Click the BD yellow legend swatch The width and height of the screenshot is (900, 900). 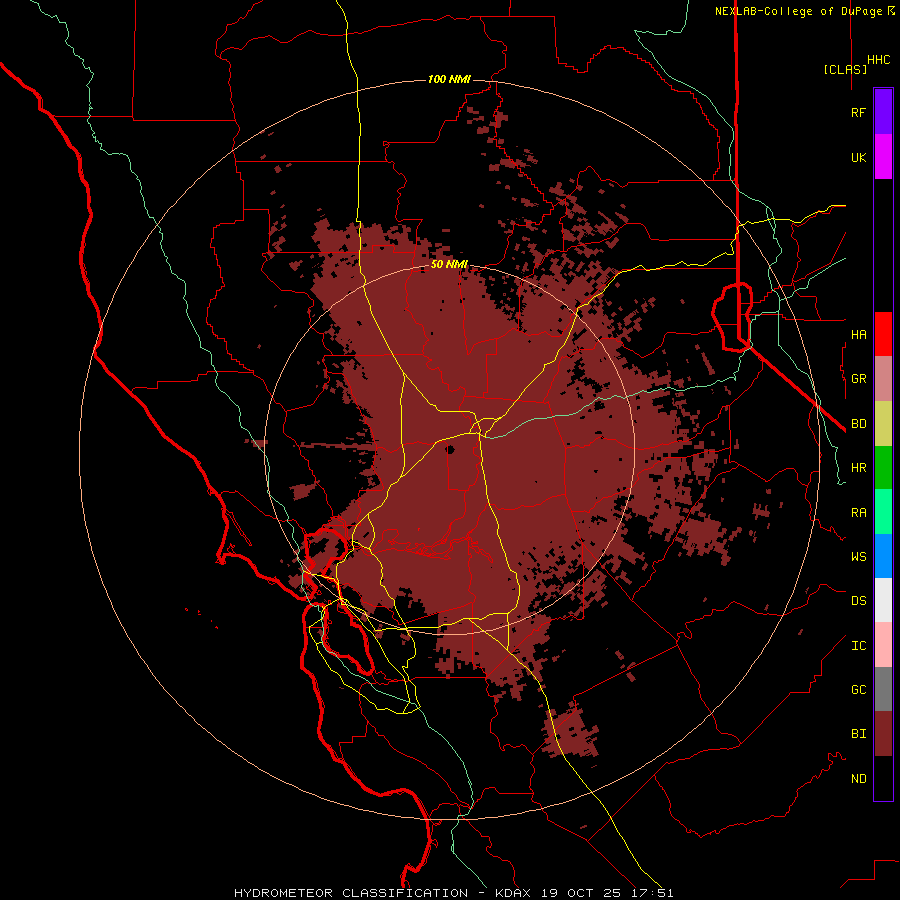click(x=883, y=424)
